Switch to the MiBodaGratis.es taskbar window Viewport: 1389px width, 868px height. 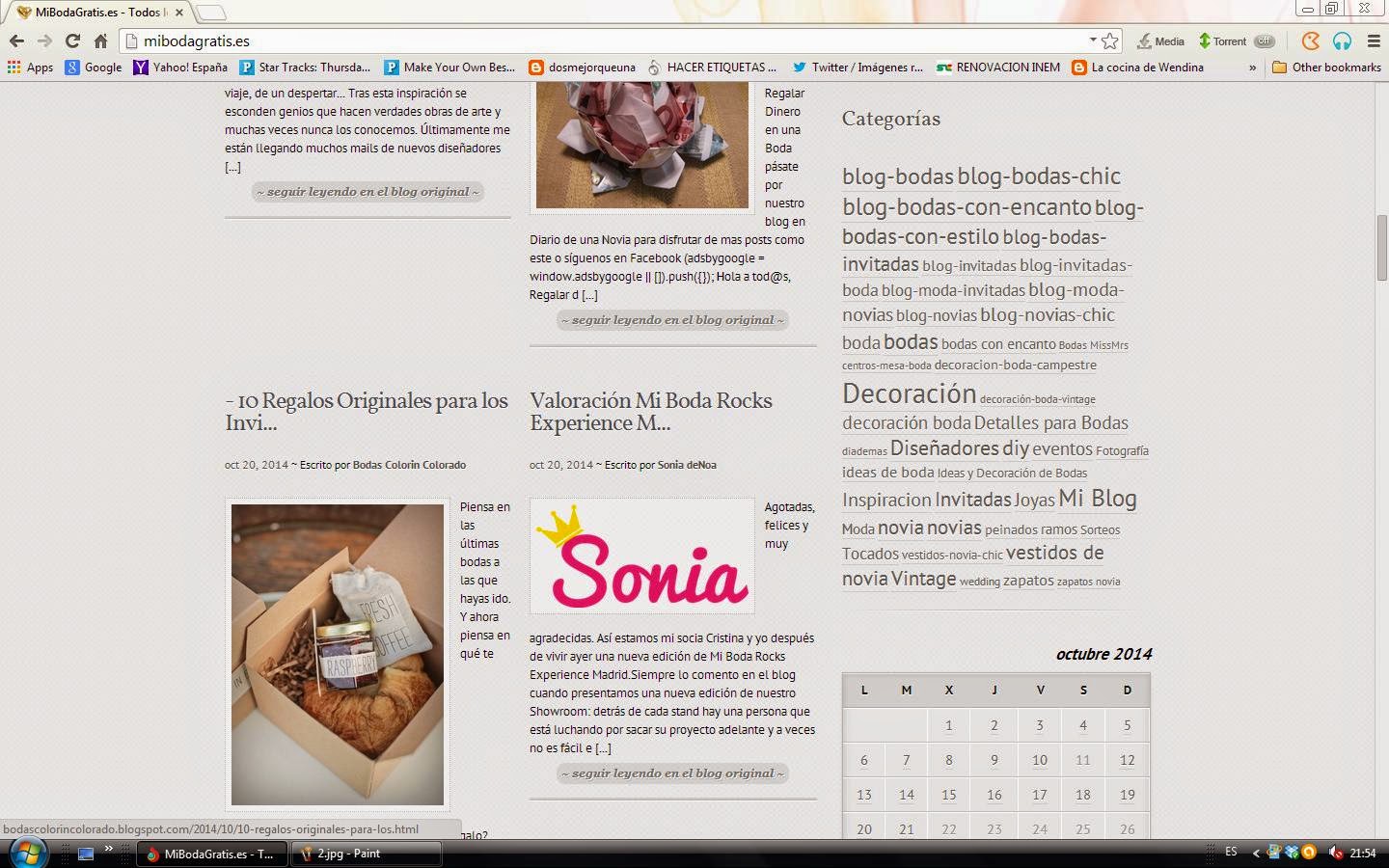[212, 854]
